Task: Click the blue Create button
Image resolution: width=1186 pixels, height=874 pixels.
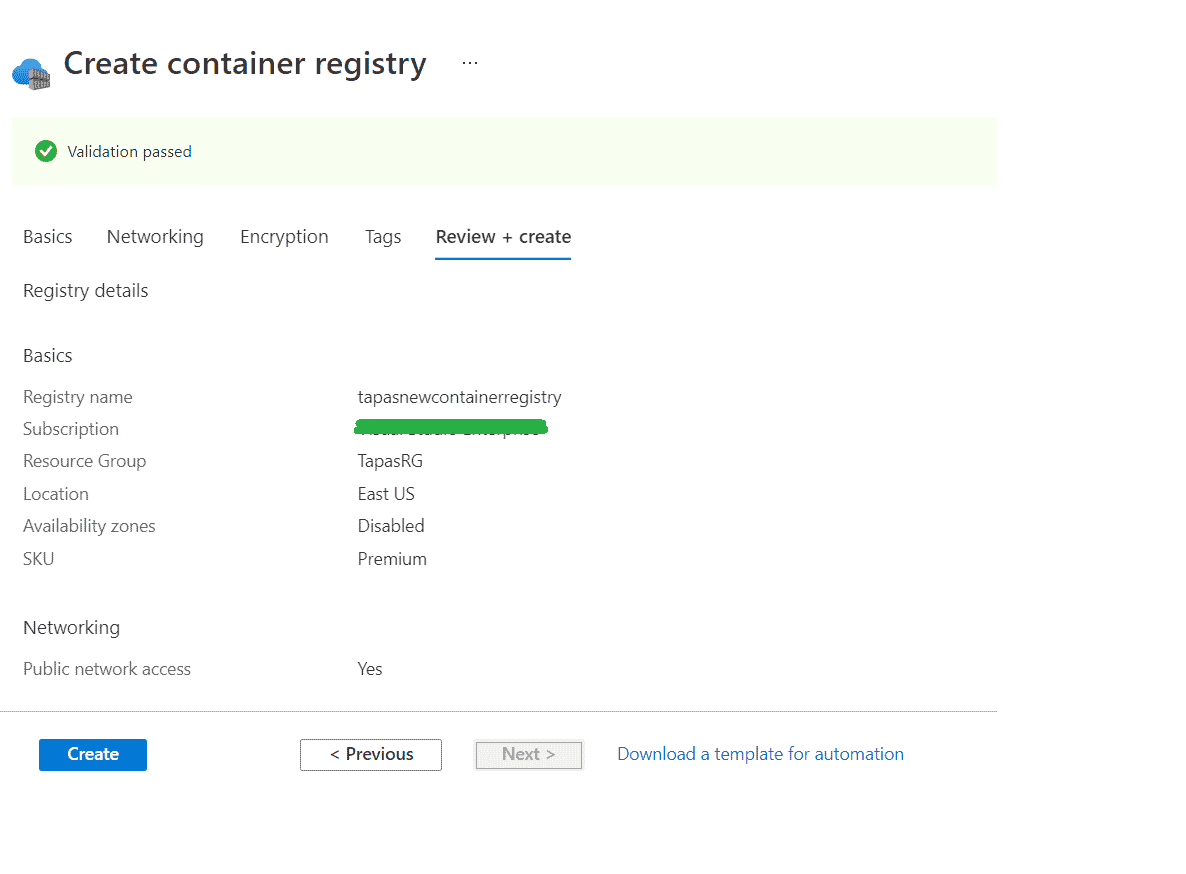Action: 92,754
